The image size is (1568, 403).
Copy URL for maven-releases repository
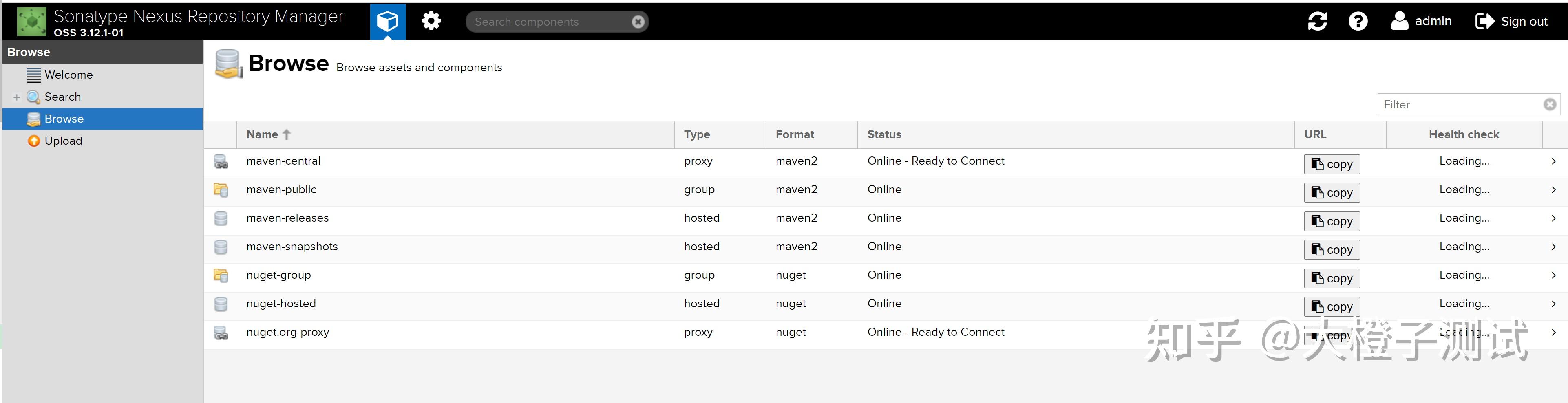[x=1331, y=222]
